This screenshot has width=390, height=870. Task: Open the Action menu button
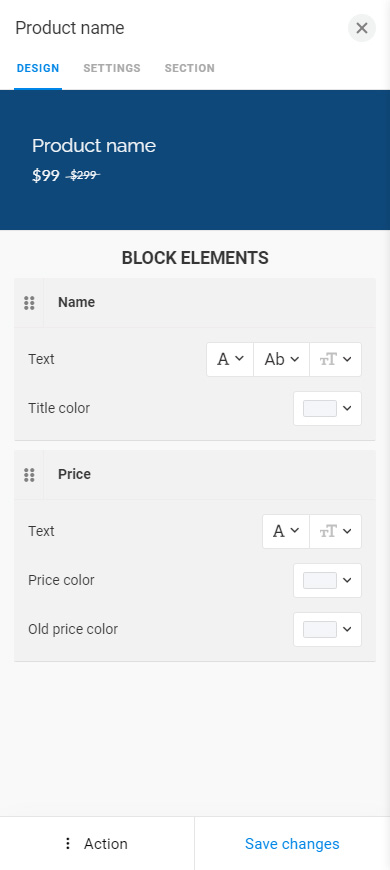pos(97,843)
